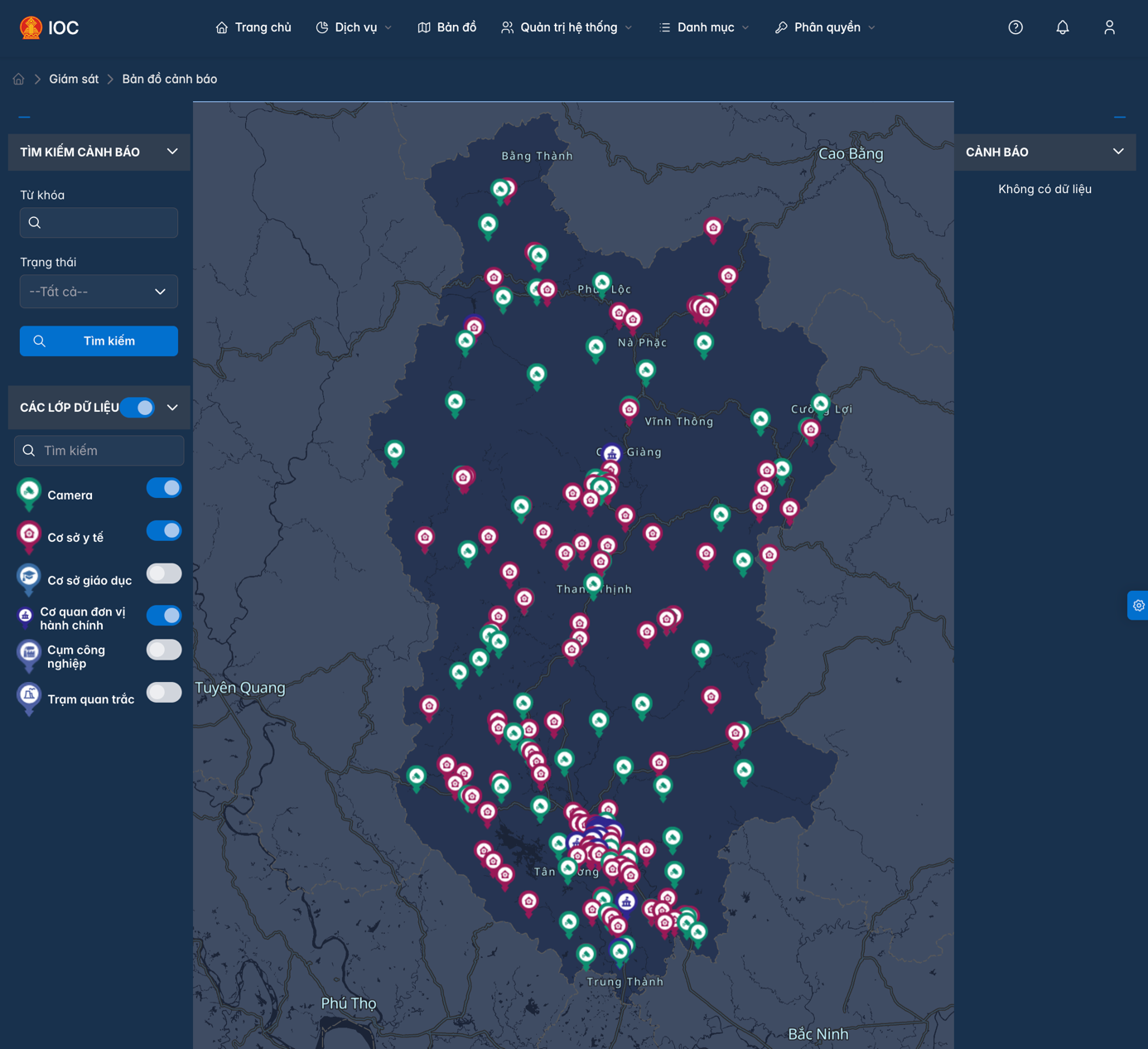Click the Cơ sở y tế legend icon

click(x=29, y=536)
